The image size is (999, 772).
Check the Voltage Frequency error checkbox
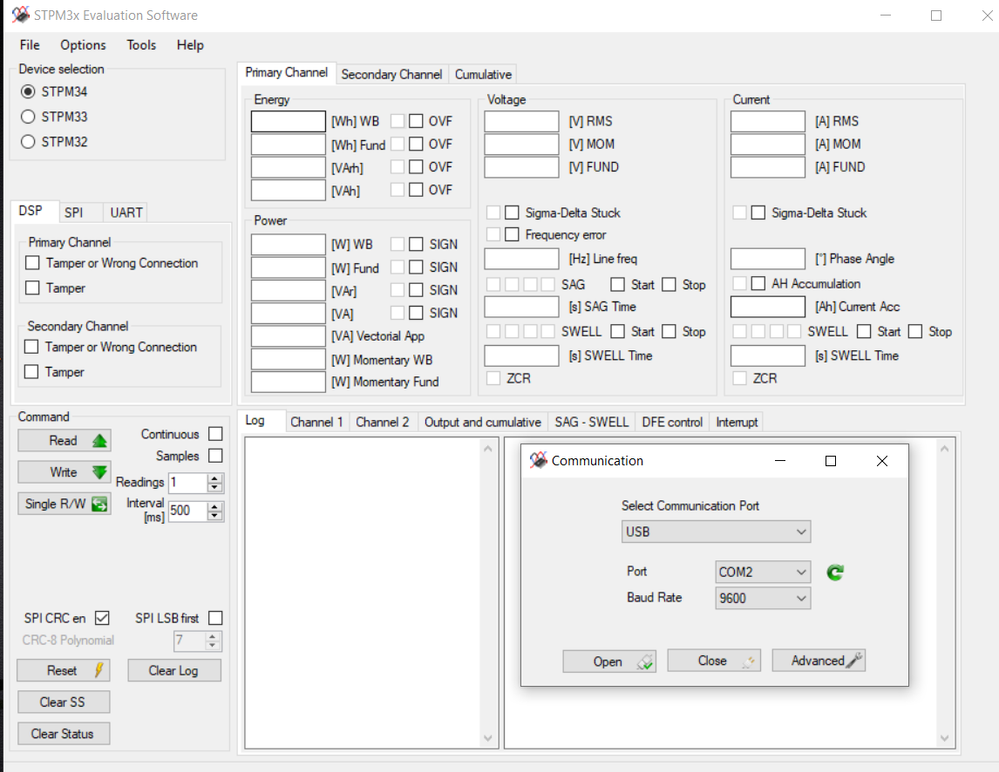coord(512,234)
